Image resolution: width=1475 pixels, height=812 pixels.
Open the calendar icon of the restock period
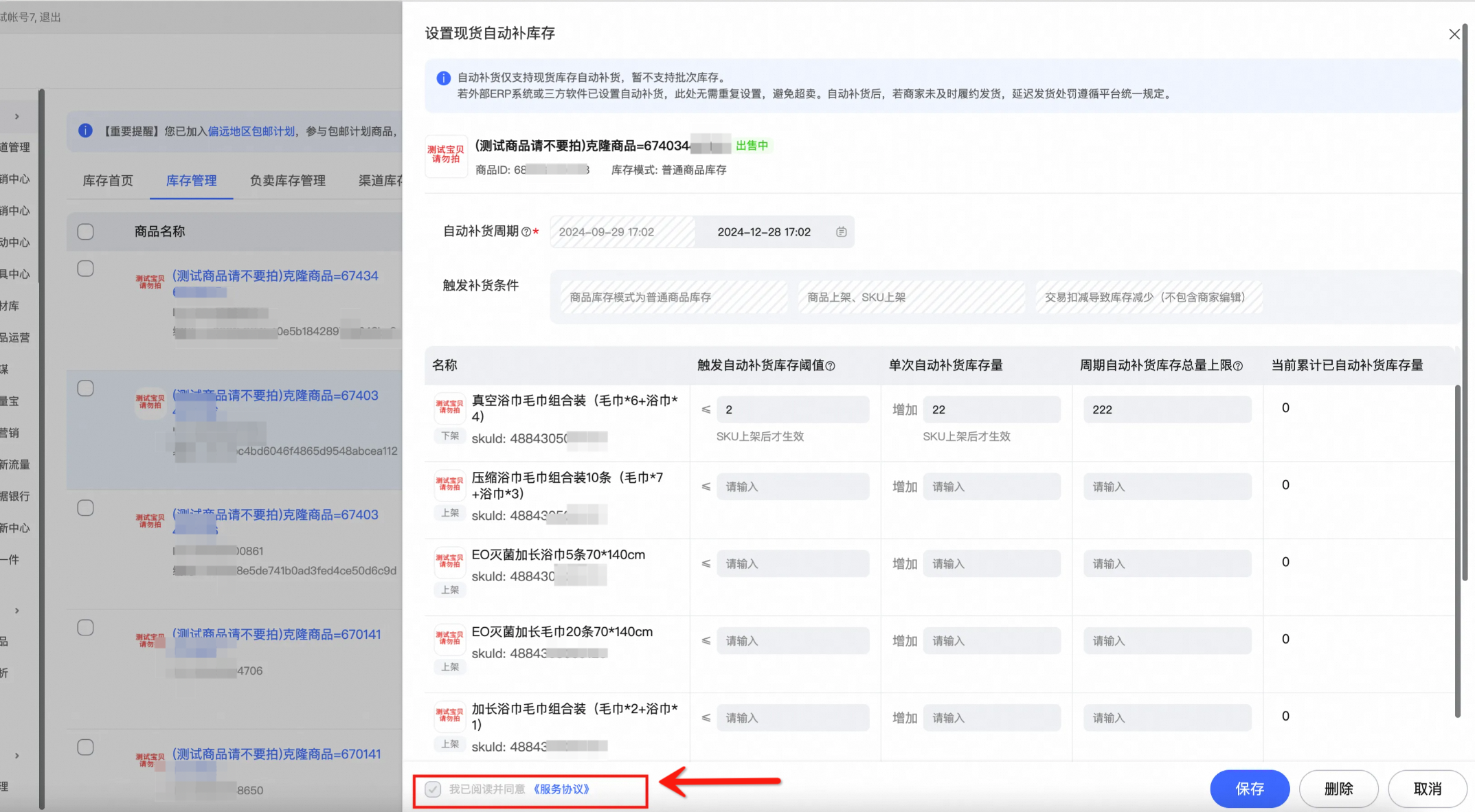[x=841, y=232]
